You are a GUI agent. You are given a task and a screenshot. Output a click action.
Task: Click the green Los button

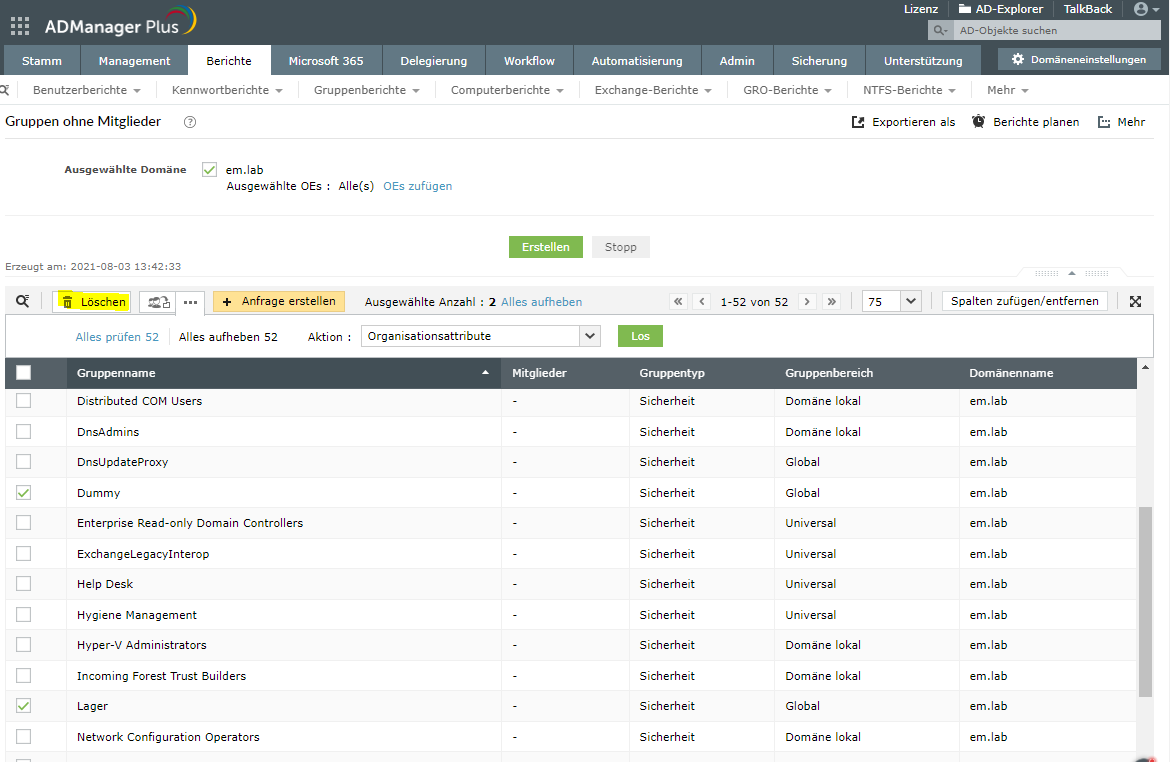pyautogui.click(x=640, y=336)
